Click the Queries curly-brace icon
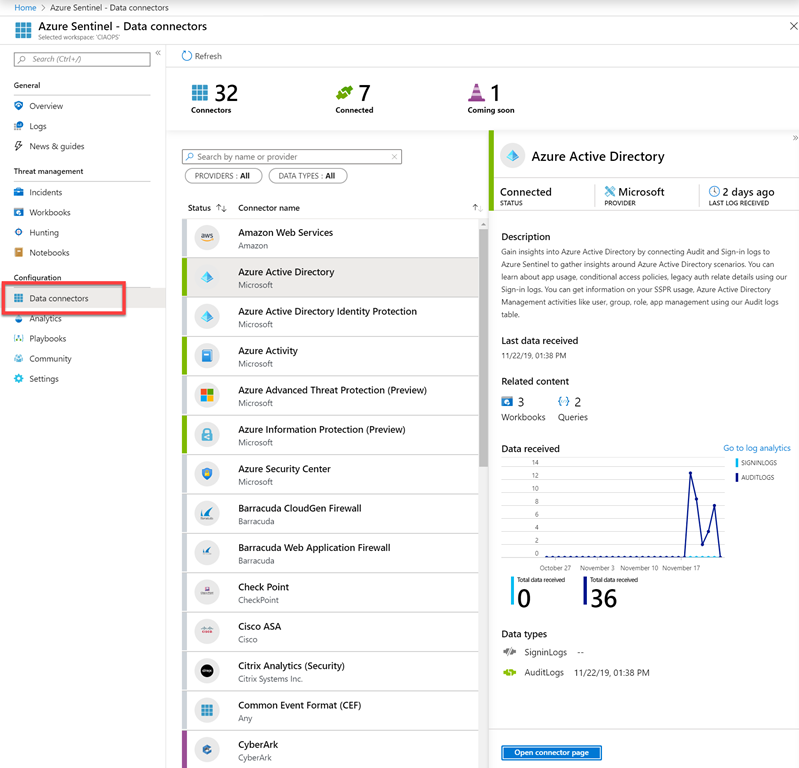This screenshot has height=768, width=799. 563,402
